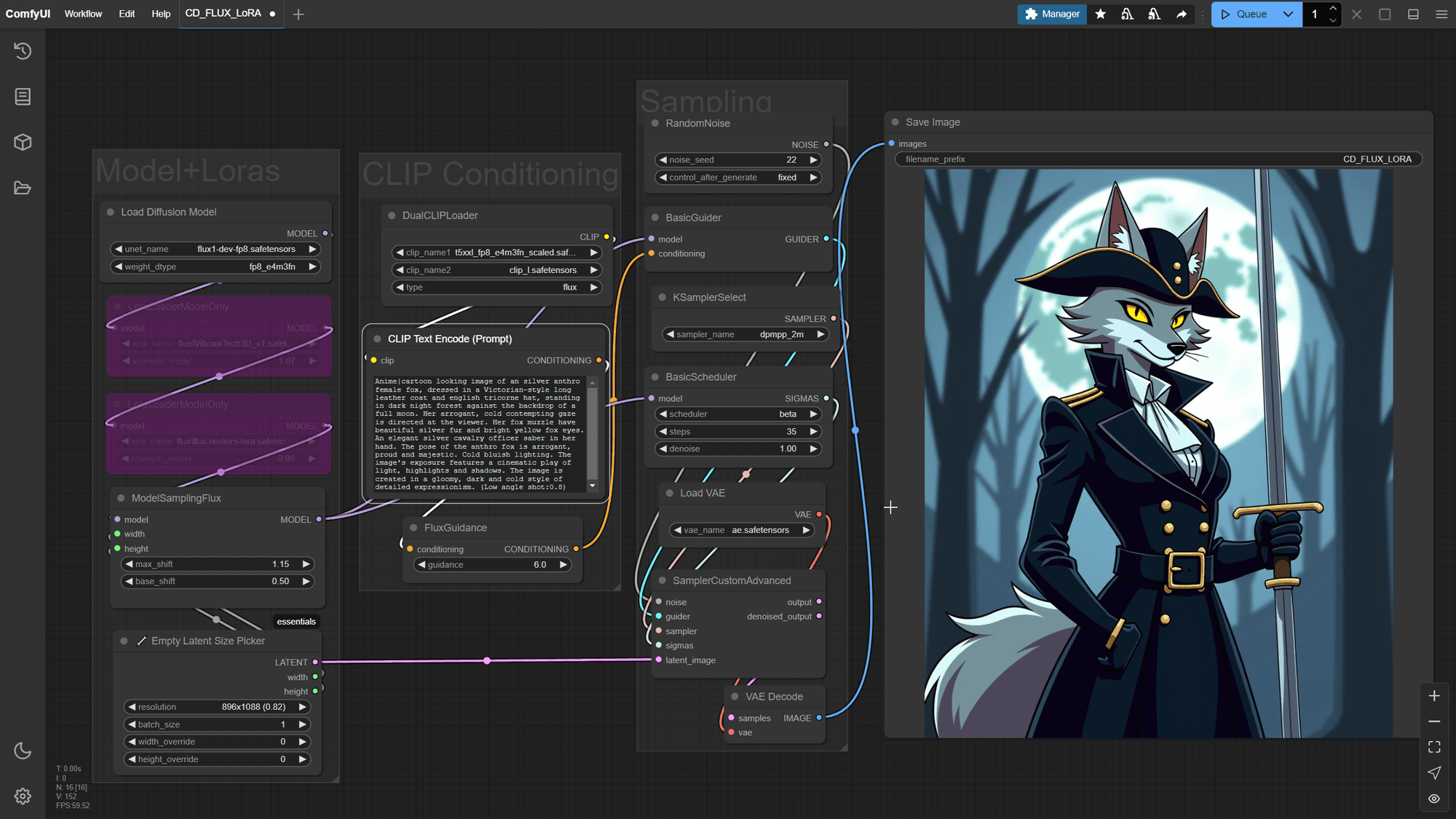Open the ComfyUI Manager

pos(1051,14)
